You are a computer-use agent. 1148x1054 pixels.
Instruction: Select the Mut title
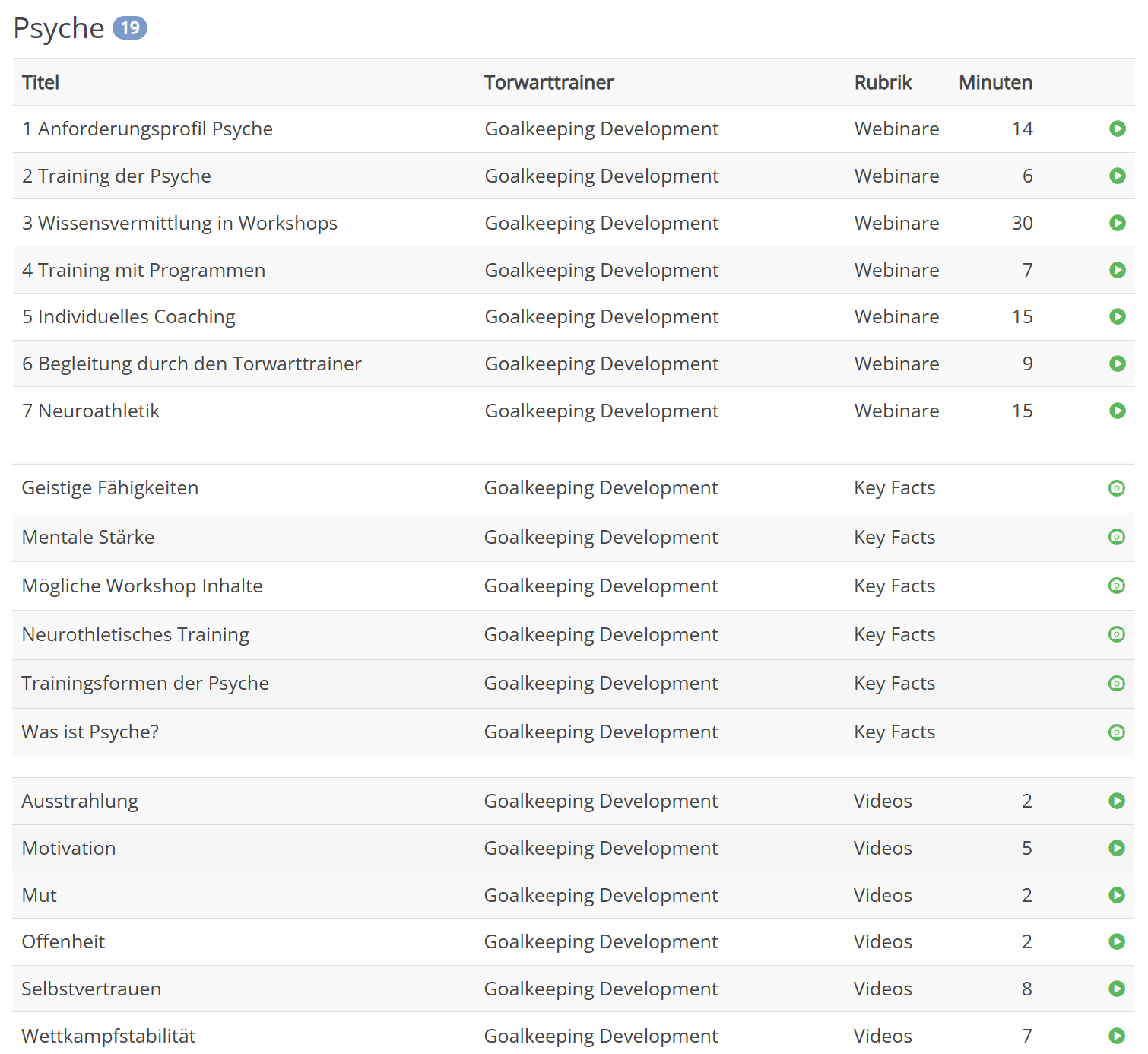pos(39,895)
